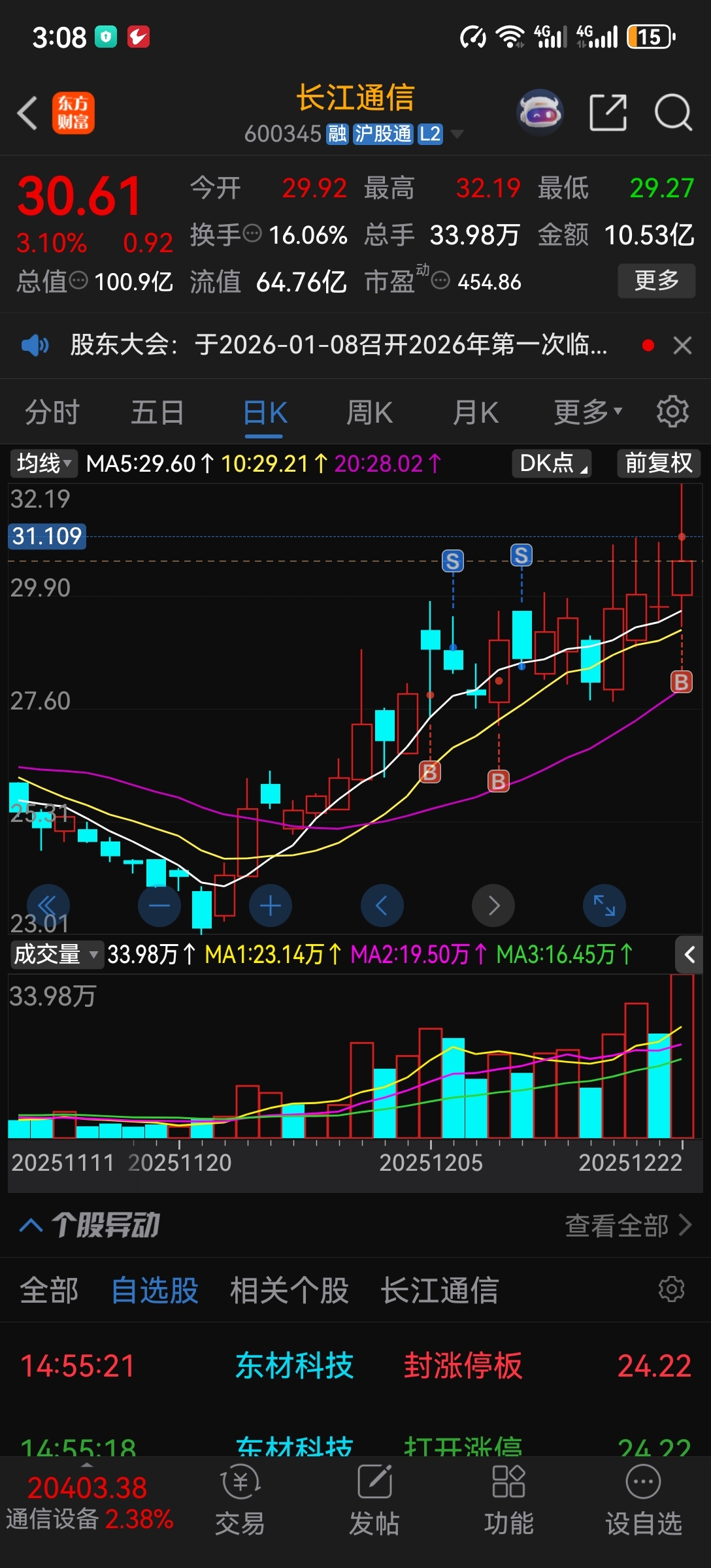
Task: Tap the latest candlestick on chart
Action: pos(682,578)
